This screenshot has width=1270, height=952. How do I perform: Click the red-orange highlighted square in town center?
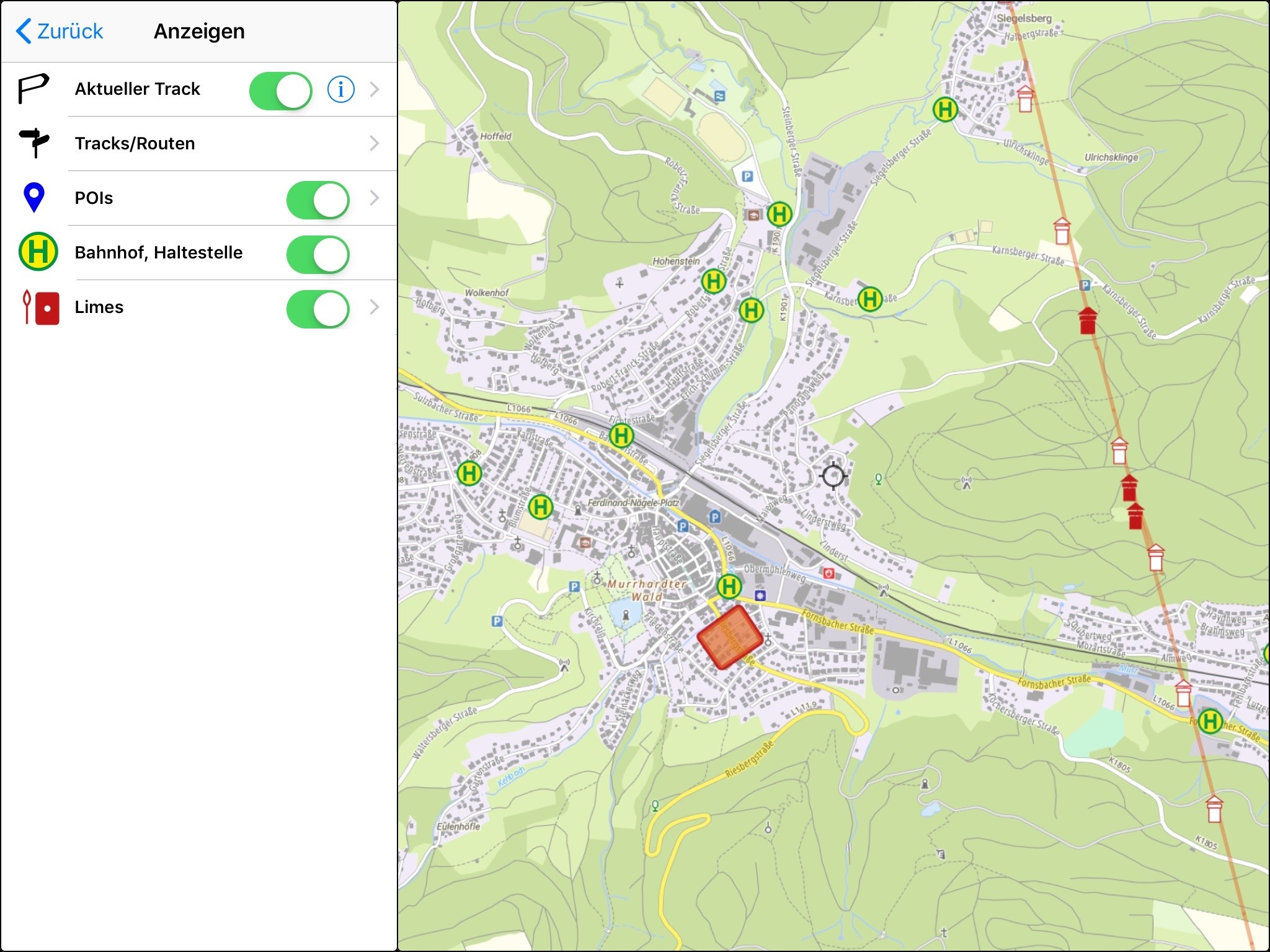pos(730,637)
